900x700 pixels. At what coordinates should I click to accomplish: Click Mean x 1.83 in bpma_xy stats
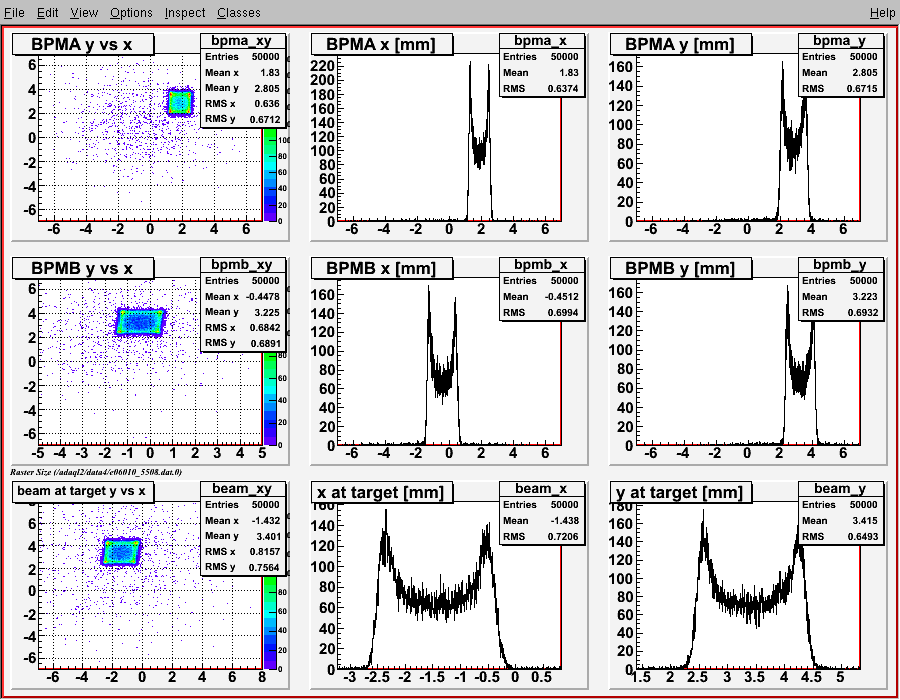tap(242, 73)
